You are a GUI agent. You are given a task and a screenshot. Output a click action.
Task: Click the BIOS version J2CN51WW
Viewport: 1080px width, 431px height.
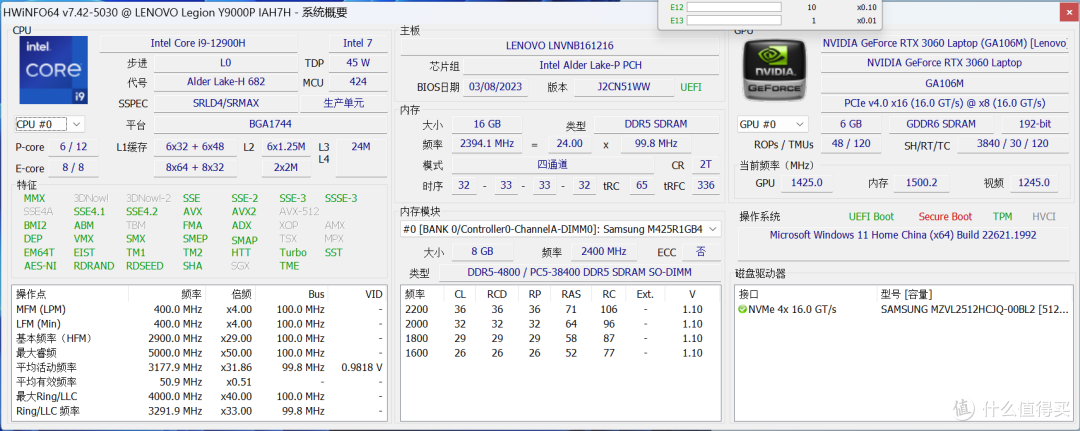click(x=625, y=87)
